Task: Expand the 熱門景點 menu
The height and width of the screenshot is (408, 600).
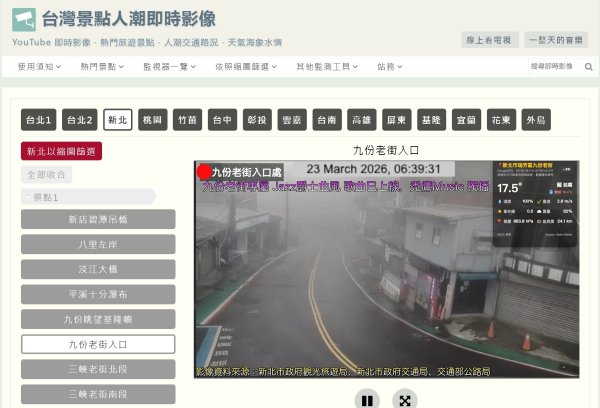Action: click(102, 67)
